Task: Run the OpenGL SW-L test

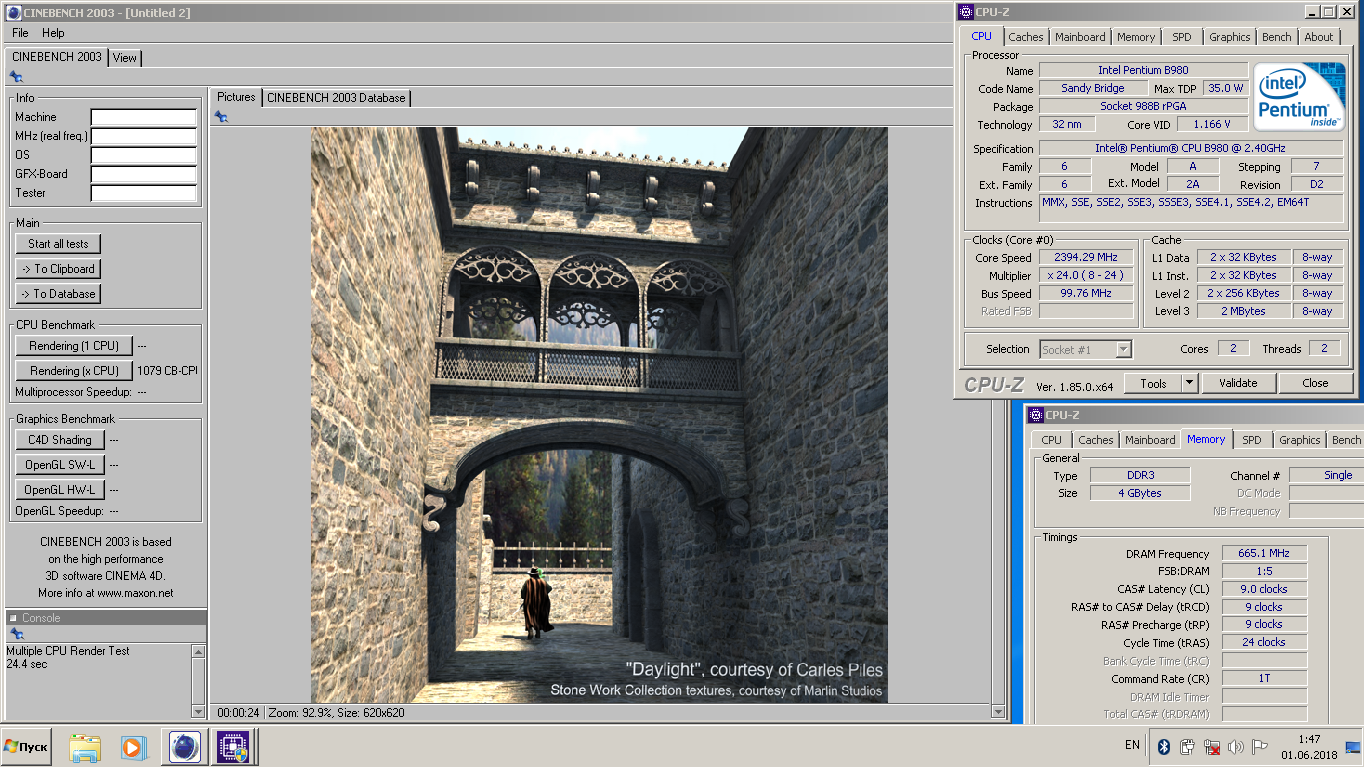Action: [x=60, y=465]
